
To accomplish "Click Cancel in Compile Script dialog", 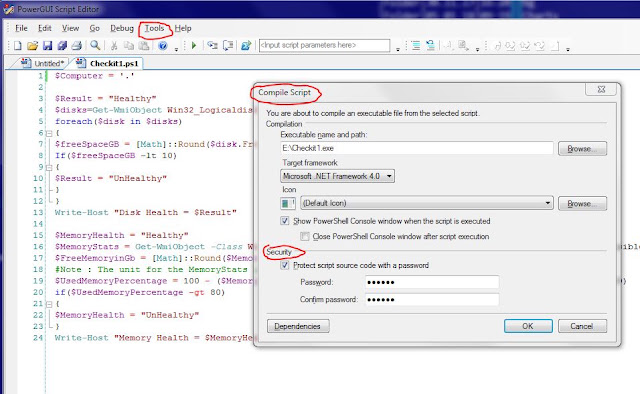I will (582, 326).
